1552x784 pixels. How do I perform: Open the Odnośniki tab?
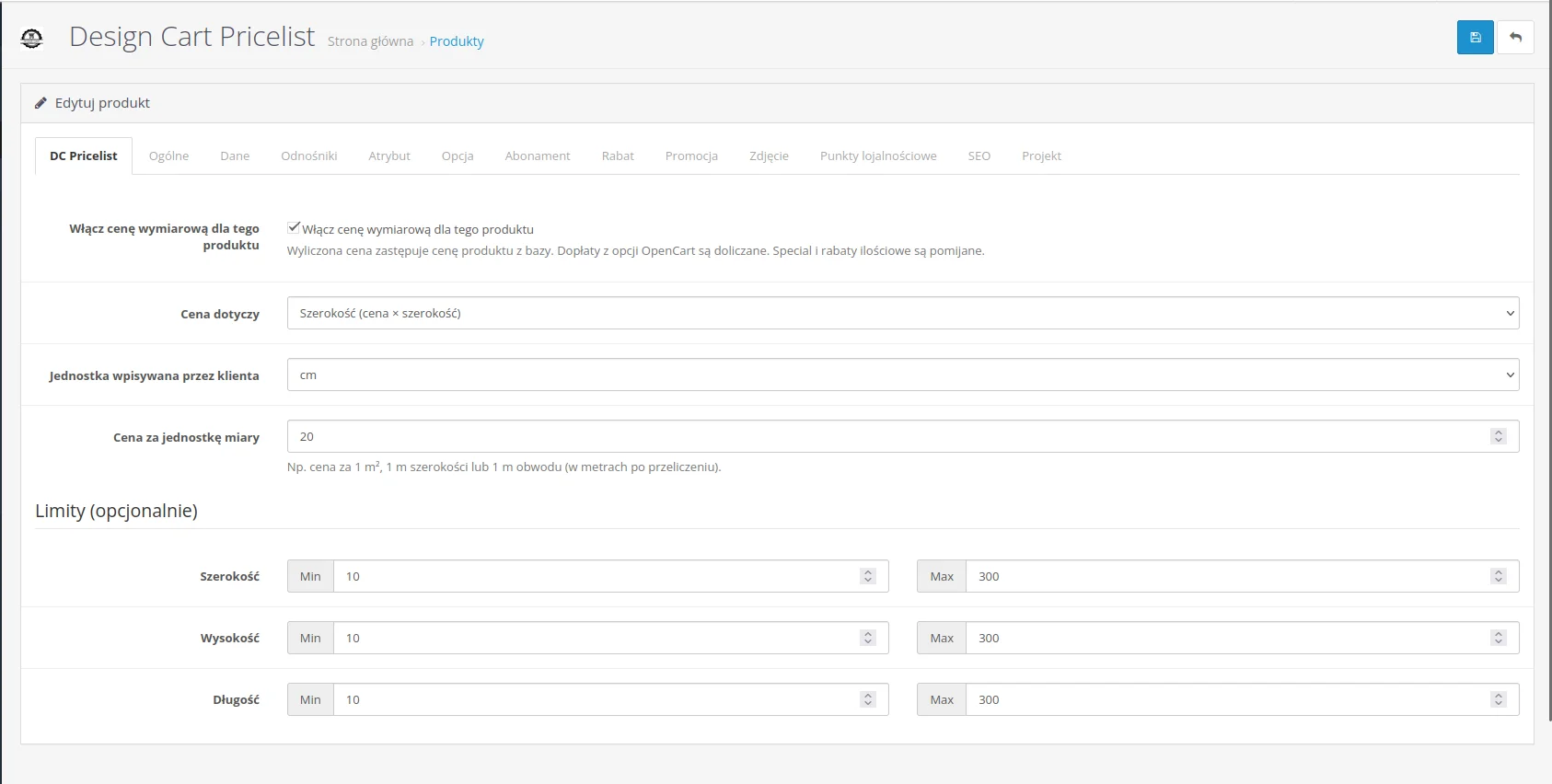[309, 156]
